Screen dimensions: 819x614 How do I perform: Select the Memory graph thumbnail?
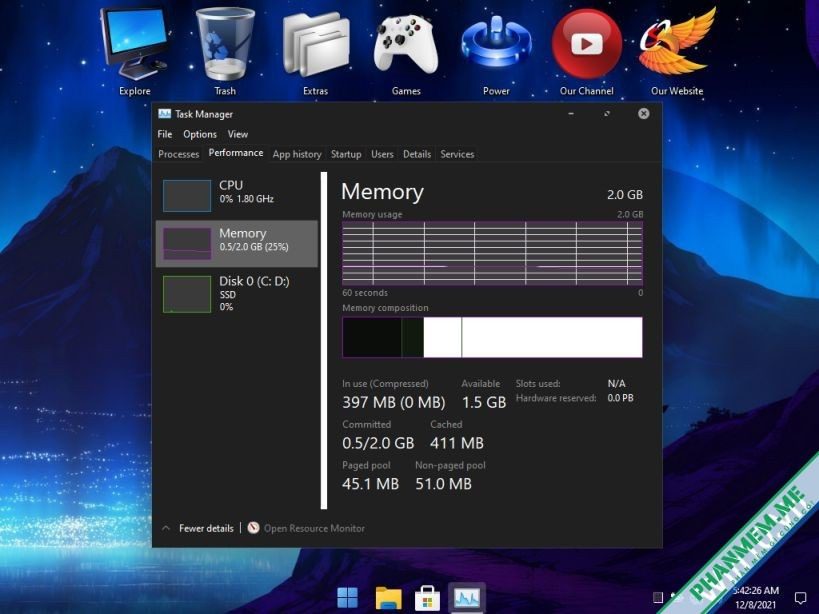click(187, 243)
